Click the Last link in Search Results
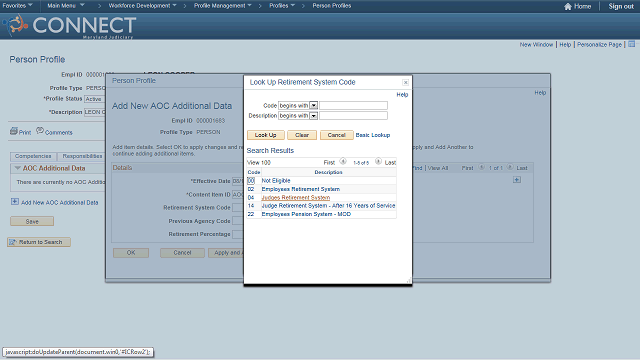This screenshot has height=360, width=640. 390,162
